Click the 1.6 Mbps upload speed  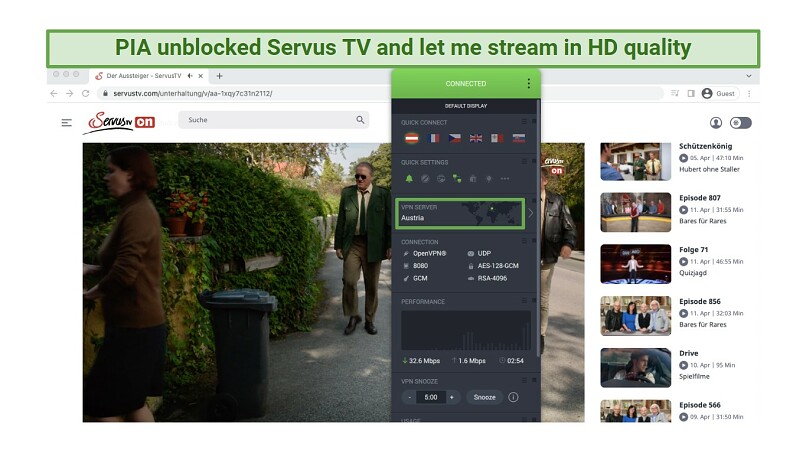tap(468, 360)
